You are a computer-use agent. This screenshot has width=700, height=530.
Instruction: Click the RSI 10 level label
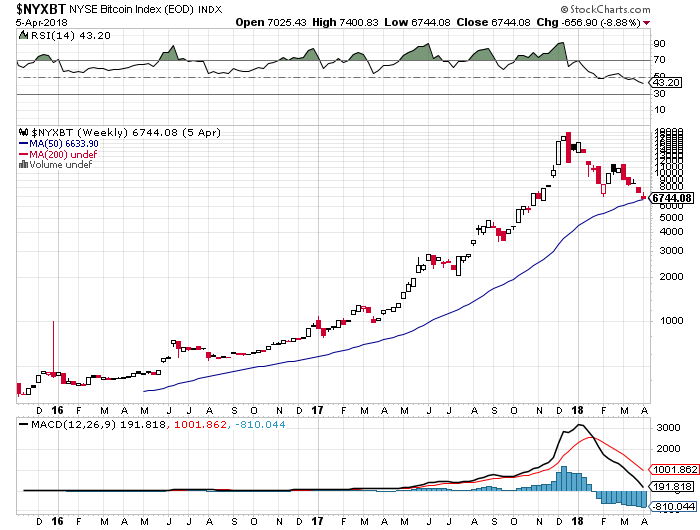pyautogui.click(x=659, y=110)
